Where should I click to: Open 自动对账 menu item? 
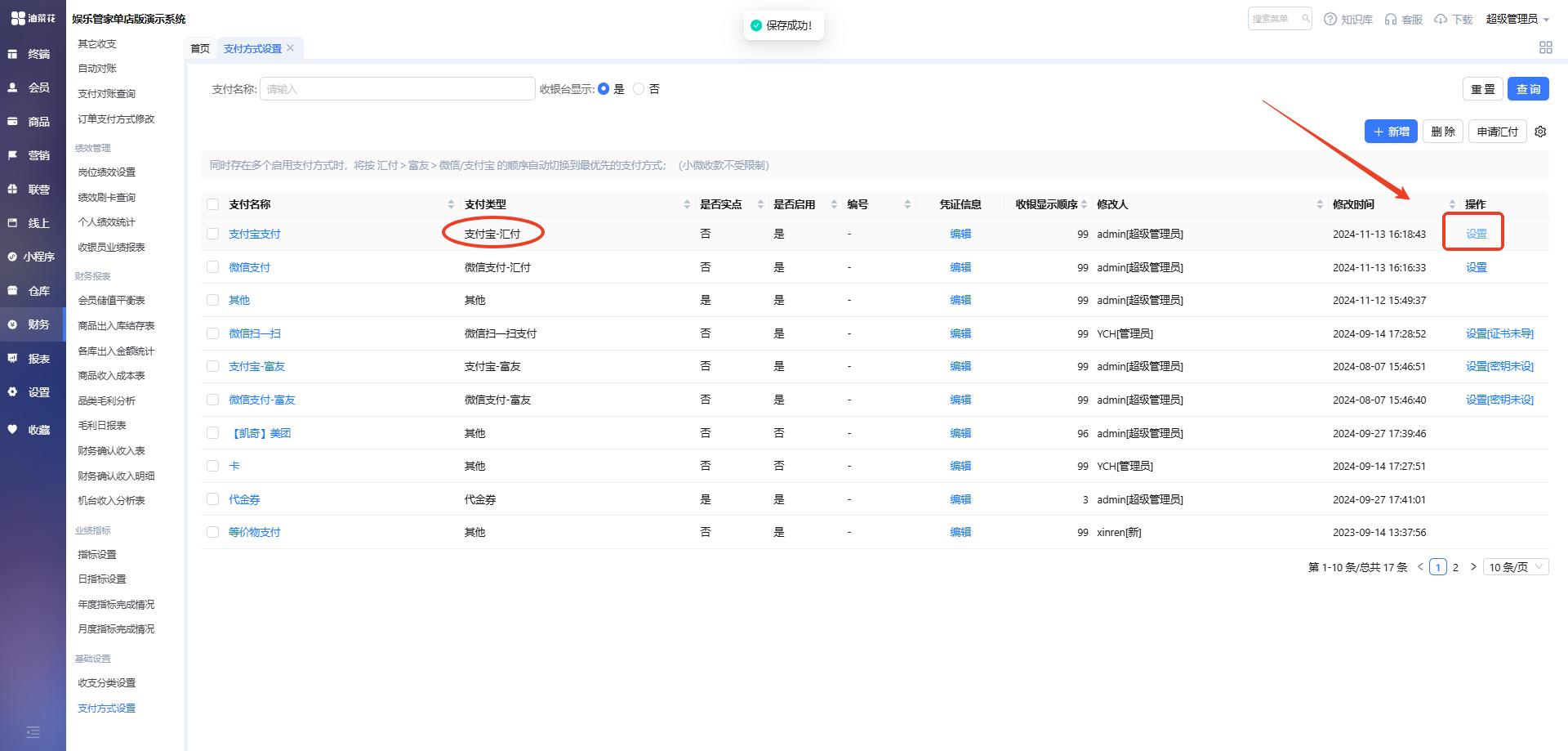[x=97, y=69]
